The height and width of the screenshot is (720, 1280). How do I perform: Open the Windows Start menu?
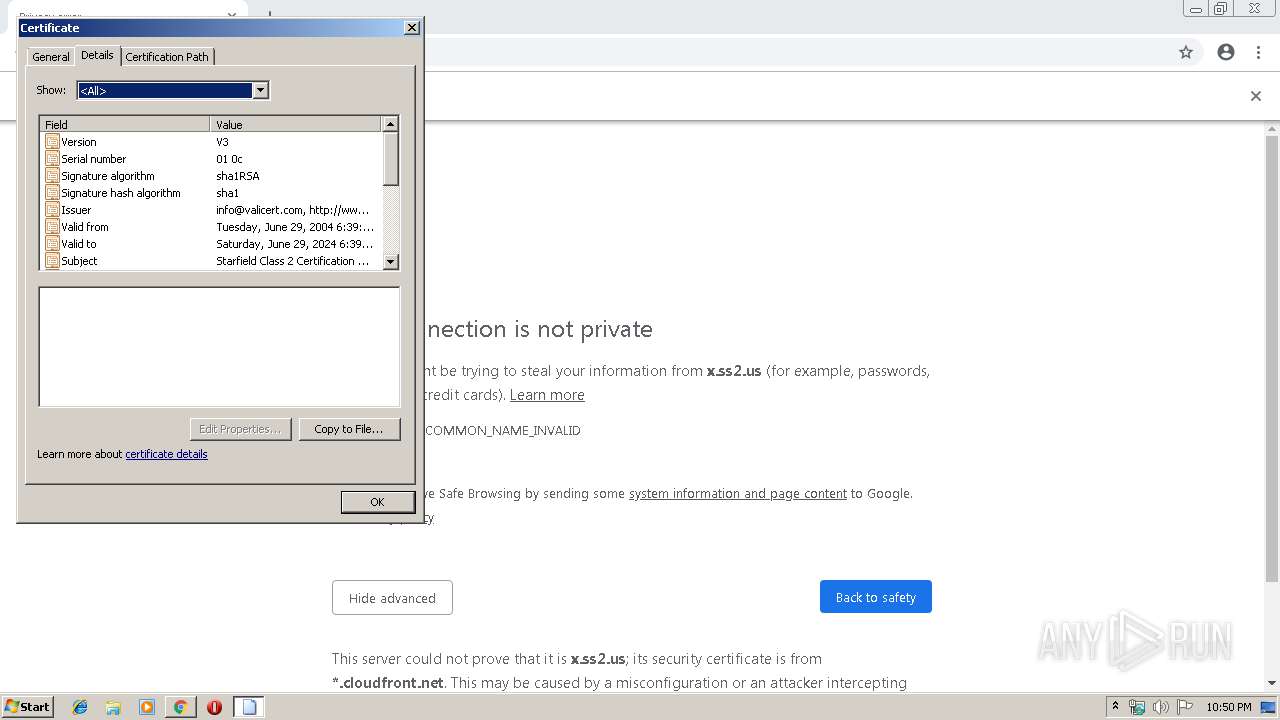[28, 707]
